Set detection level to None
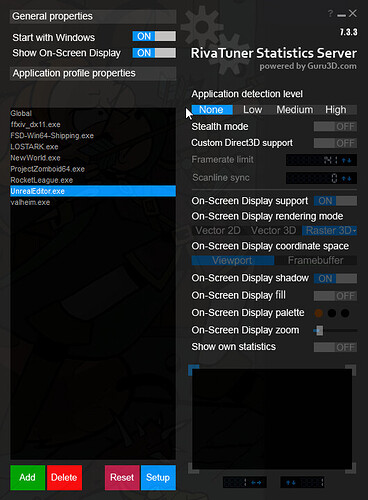This screenshot has width=368, height=500. point(212,110)
